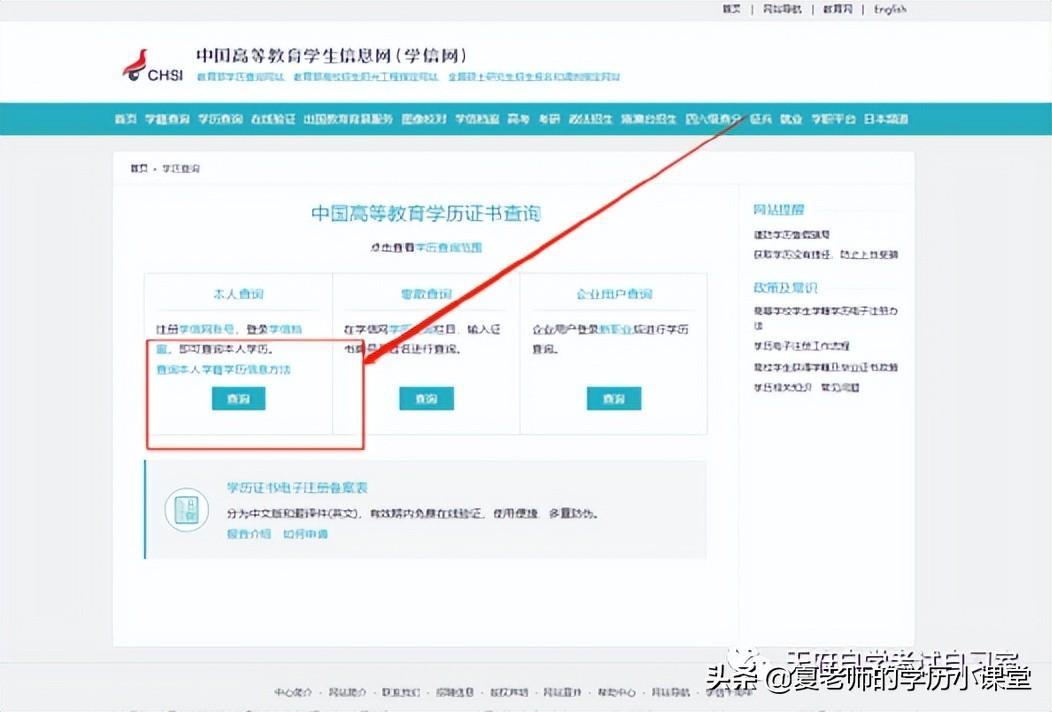Click the 查询 button under 企业用户查询
This screenshot has height=712, width=1052.
pos(614,399)
